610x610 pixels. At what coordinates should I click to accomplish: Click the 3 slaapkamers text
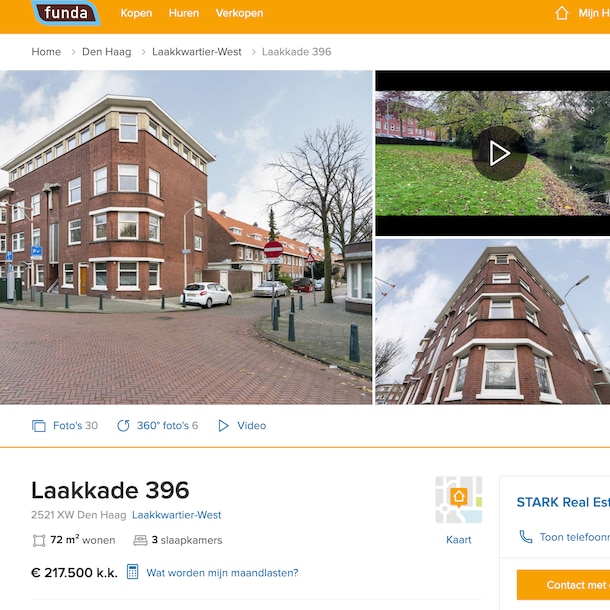[187, 540]
